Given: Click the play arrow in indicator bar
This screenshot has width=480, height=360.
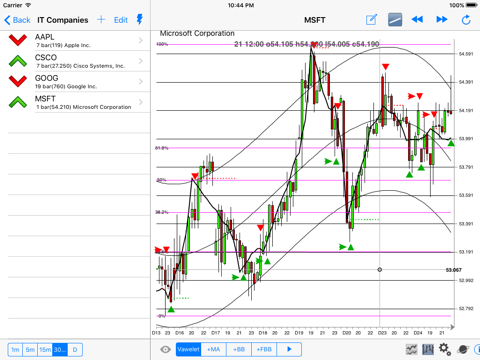Looking at the screenshot, I should pos(289,349).
